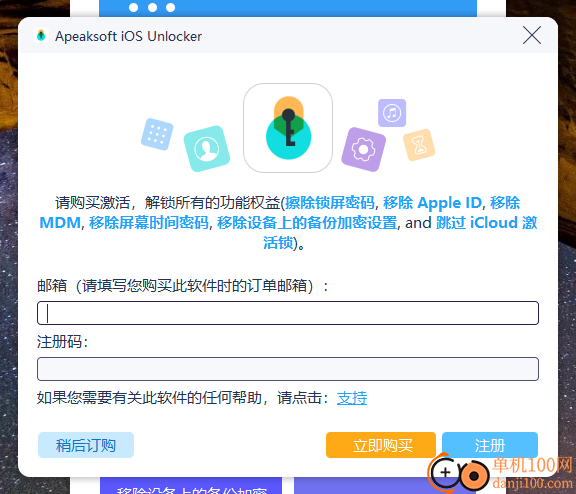Click the 移除设备上的备份加密设置 feature text
576x494 pixels.
click(307, 223)
